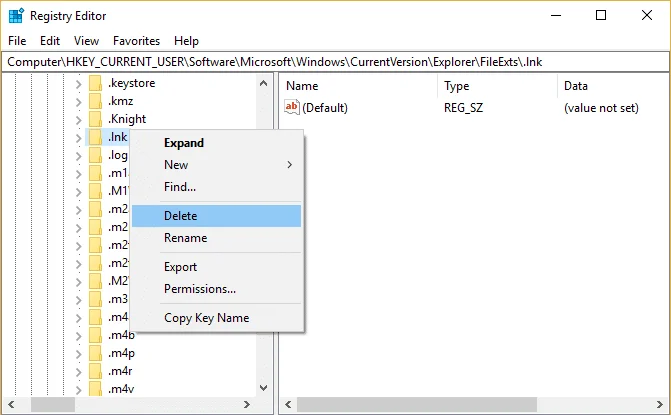
Task: Maximize the Registry Editor window
Action: pos(601,15)
